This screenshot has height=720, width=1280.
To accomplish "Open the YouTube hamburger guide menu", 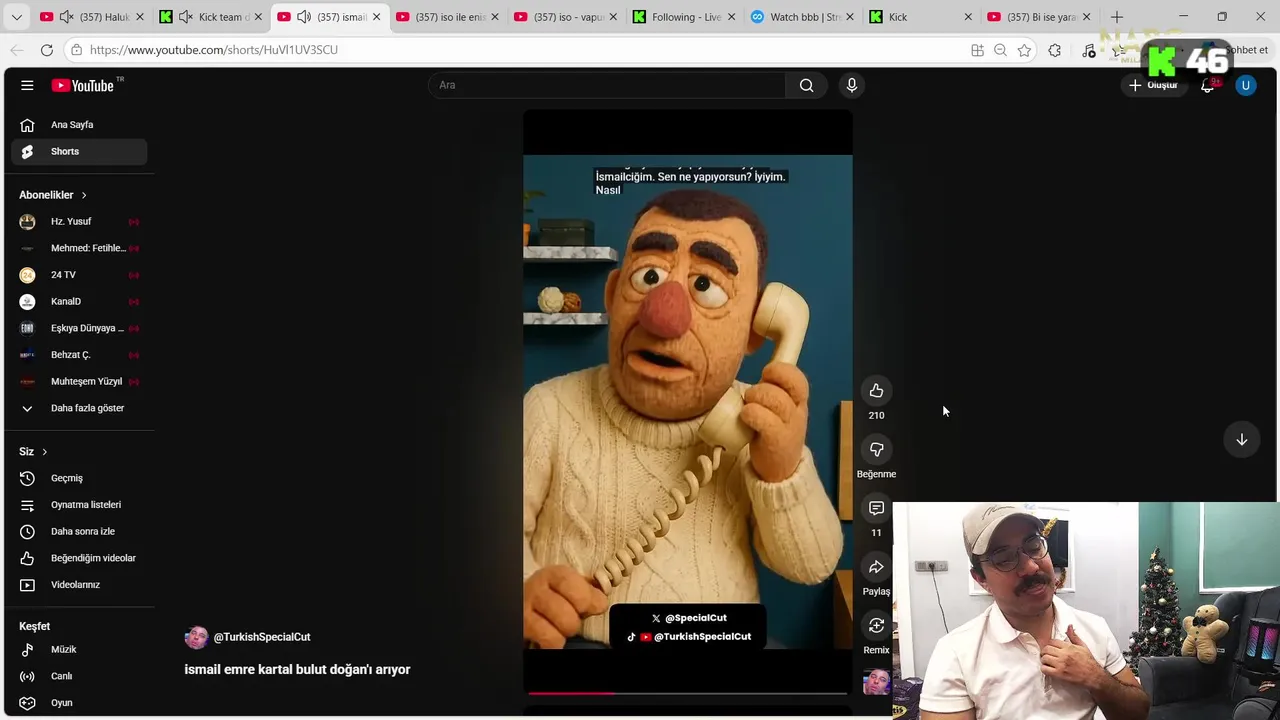I will tap(27, 85).
